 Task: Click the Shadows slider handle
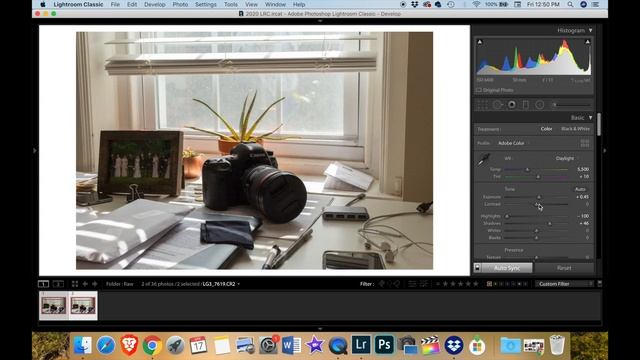tap(550, 224)
